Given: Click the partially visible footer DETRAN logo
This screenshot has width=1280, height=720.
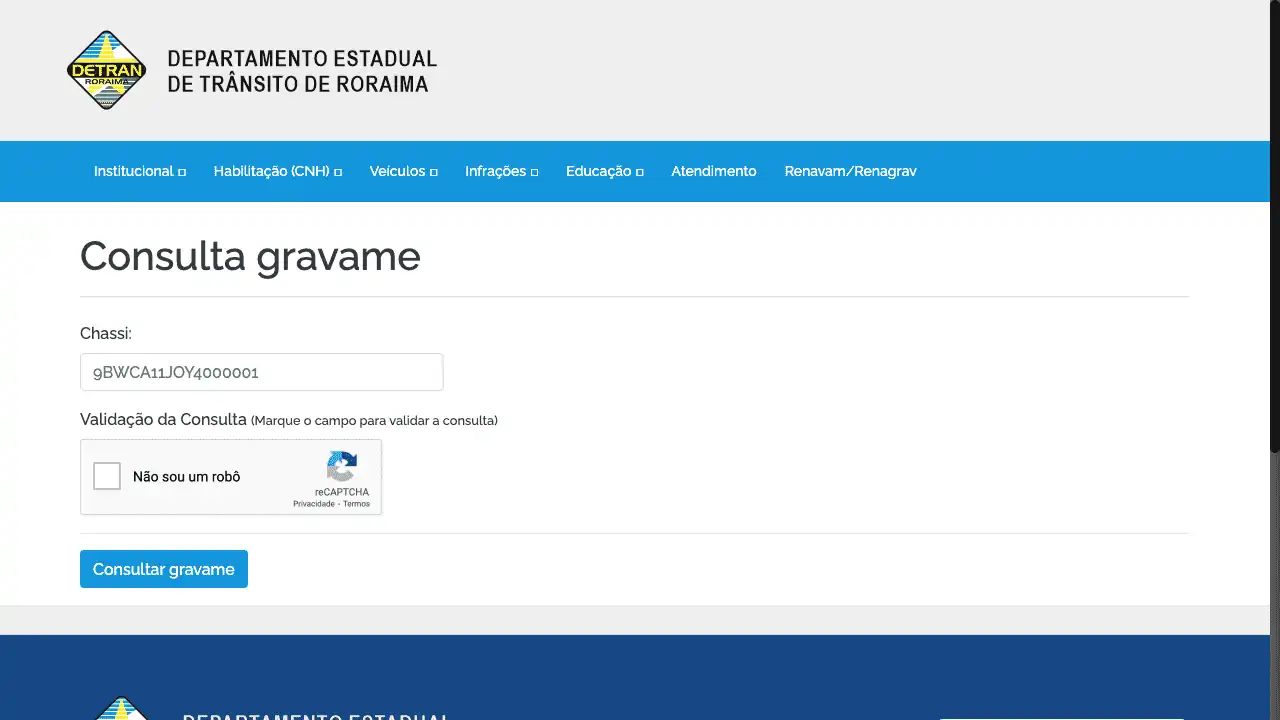Looking at the screenshot, I should coord(121,708).
